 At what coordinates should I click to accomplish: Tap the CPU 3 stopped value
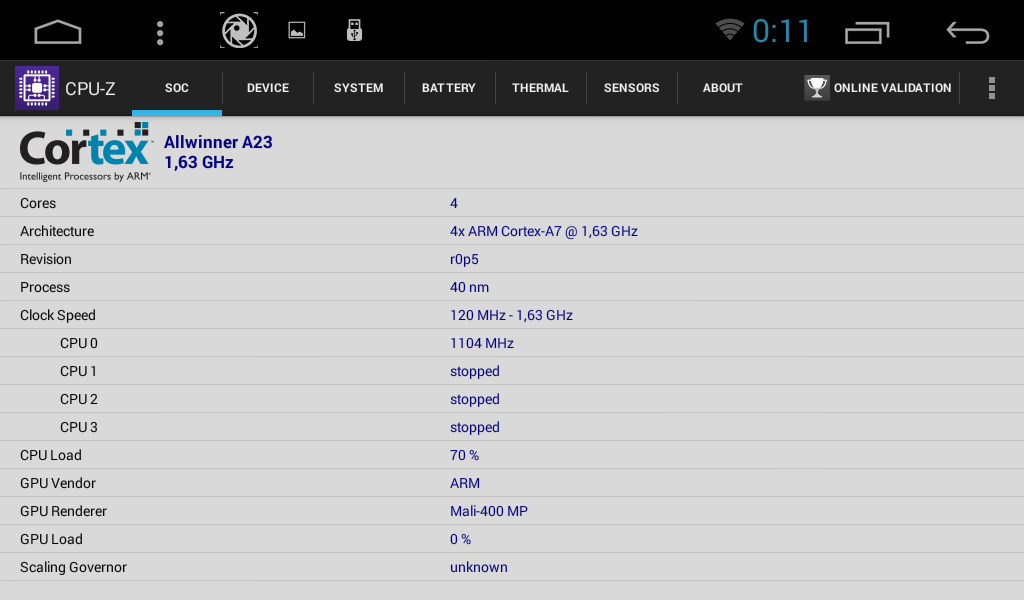coord(475,428)
